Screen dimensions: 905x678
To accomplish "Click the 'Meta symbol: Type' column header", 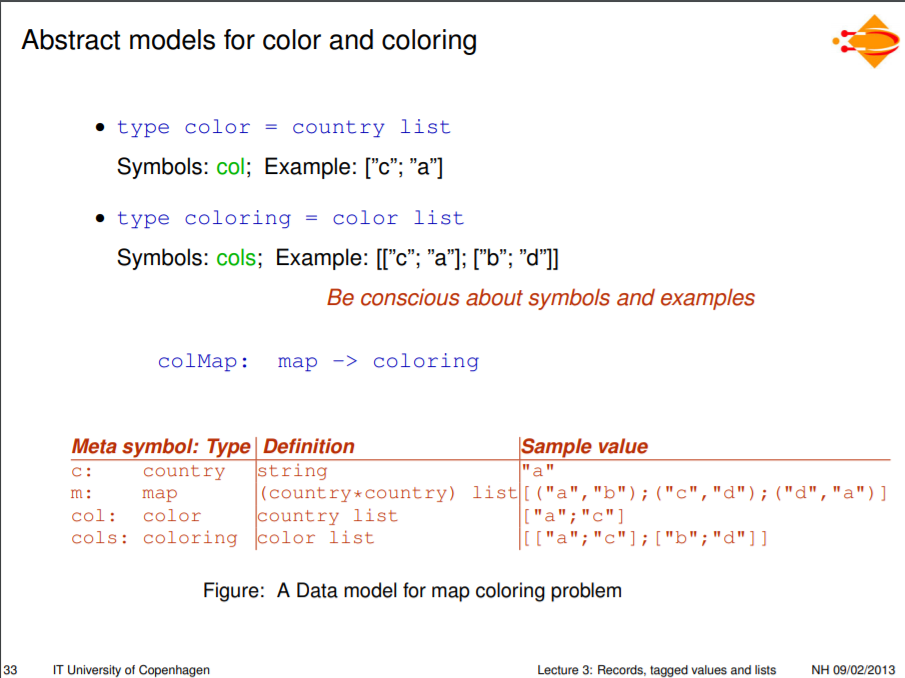I will click(x=161, y=447).
